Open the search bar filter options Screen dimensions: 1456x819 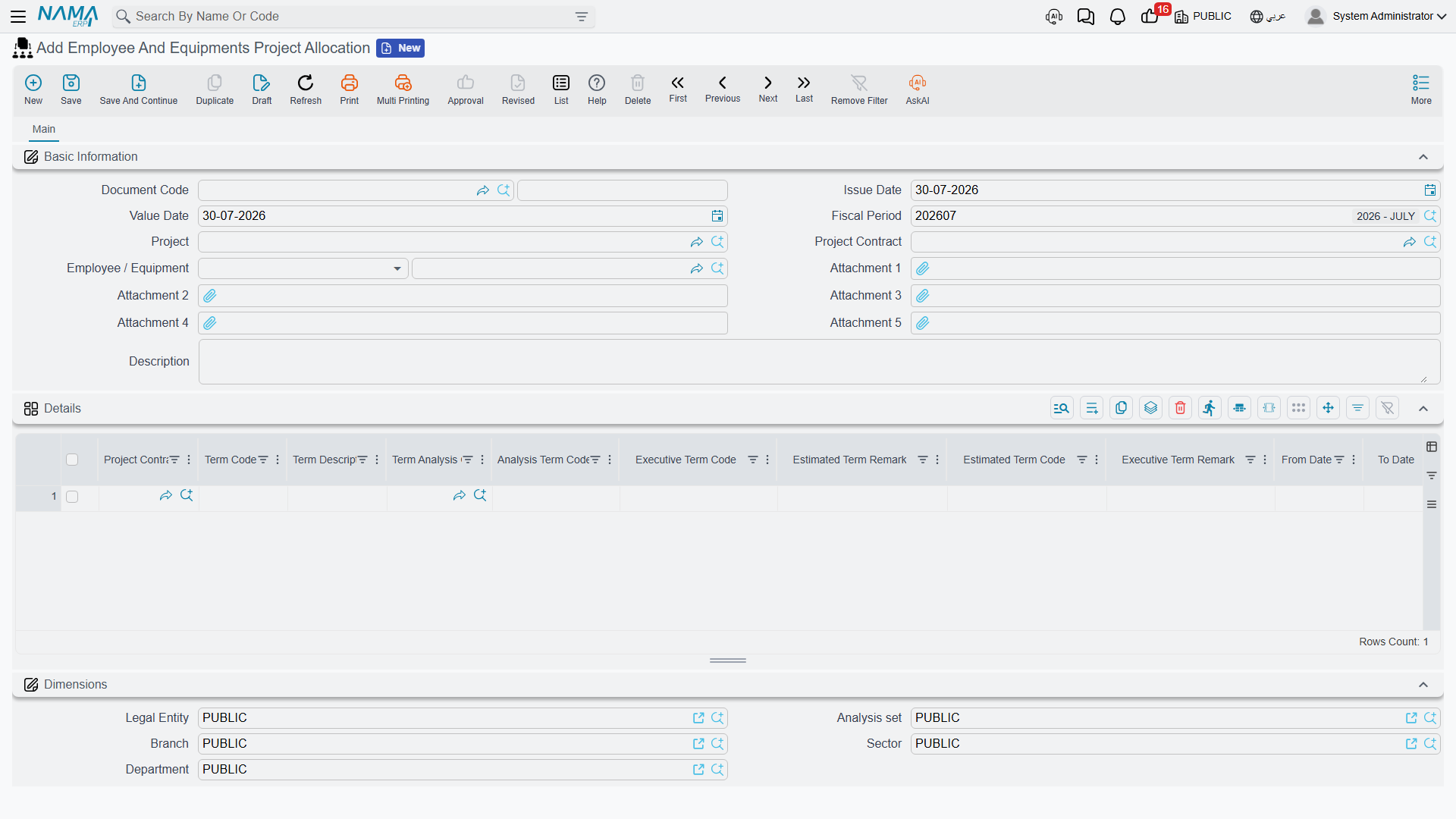tap(582, 17)
